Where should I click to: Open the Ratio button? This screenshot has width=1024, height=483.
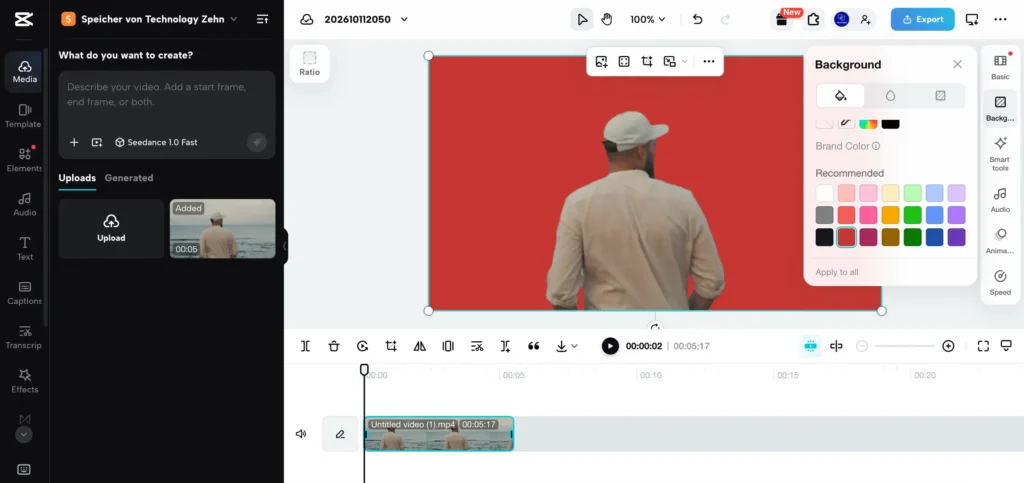tap(310, 64)
